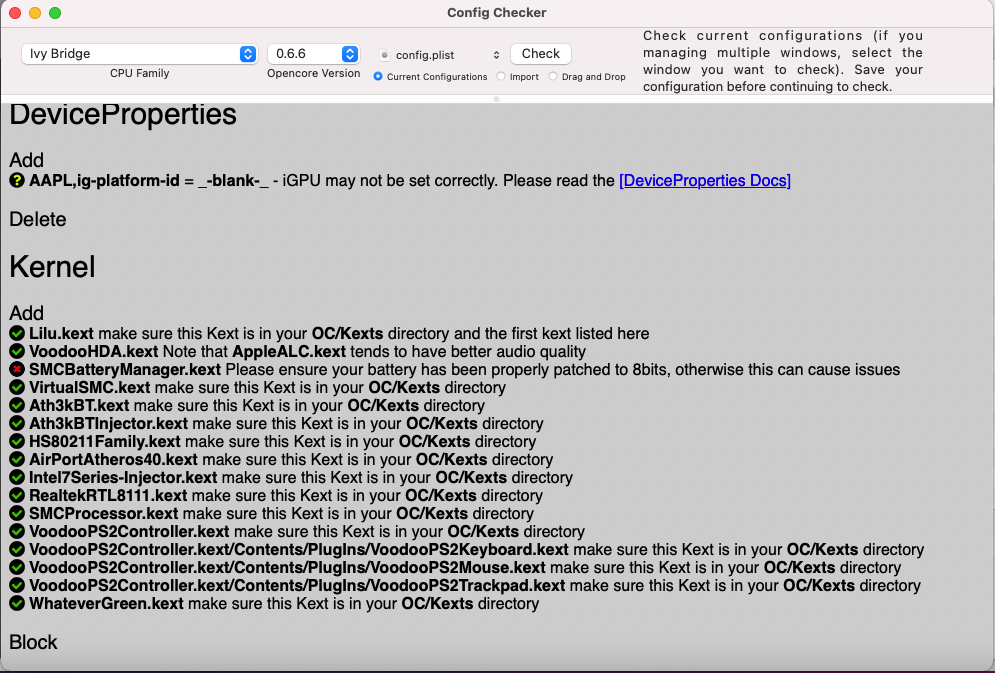
Task: Click the RealtekRTL8111.kext entry text
Action: tap(286, 495)
